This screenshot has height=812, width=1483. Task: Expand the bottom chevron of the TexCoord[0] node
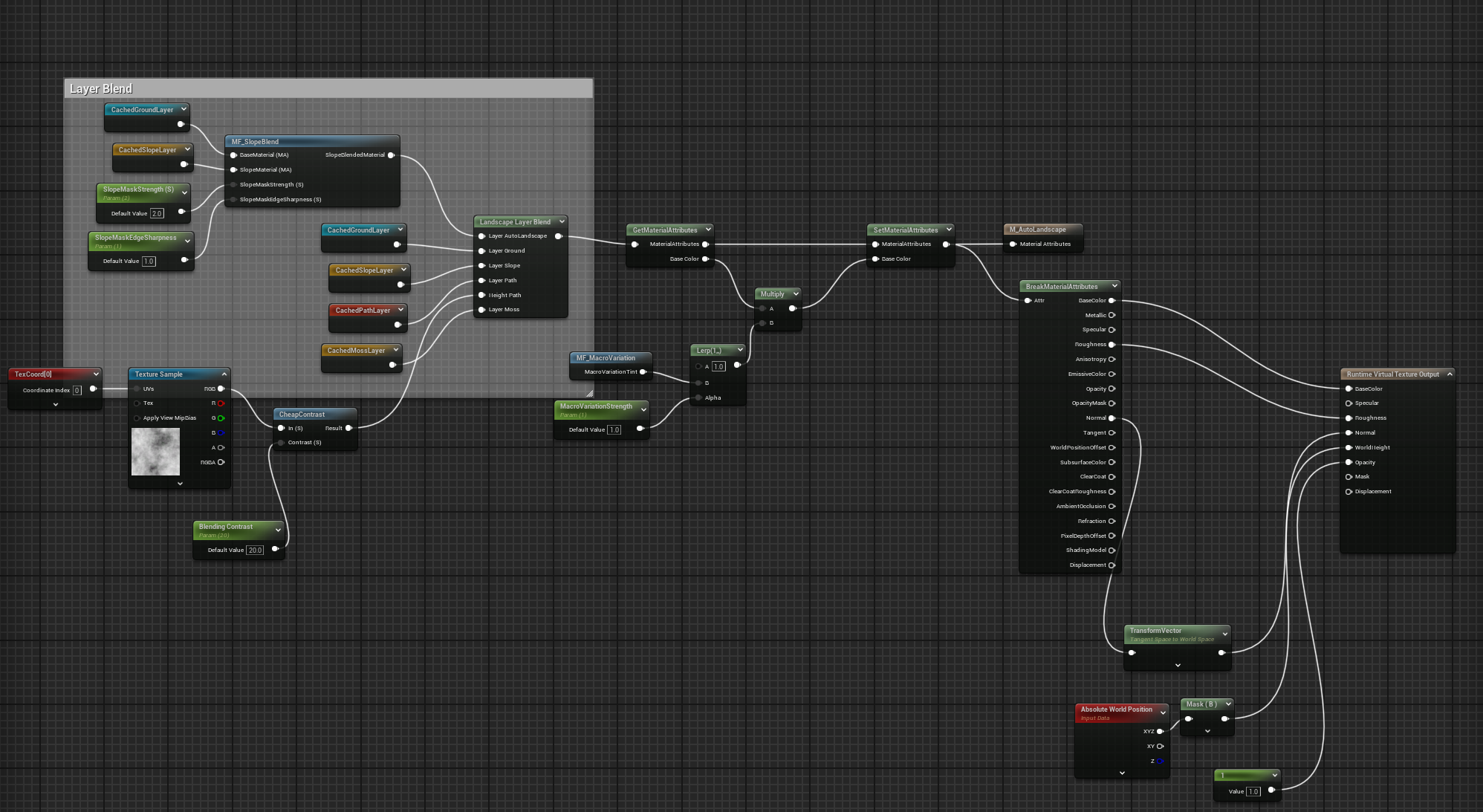[56, 404]
